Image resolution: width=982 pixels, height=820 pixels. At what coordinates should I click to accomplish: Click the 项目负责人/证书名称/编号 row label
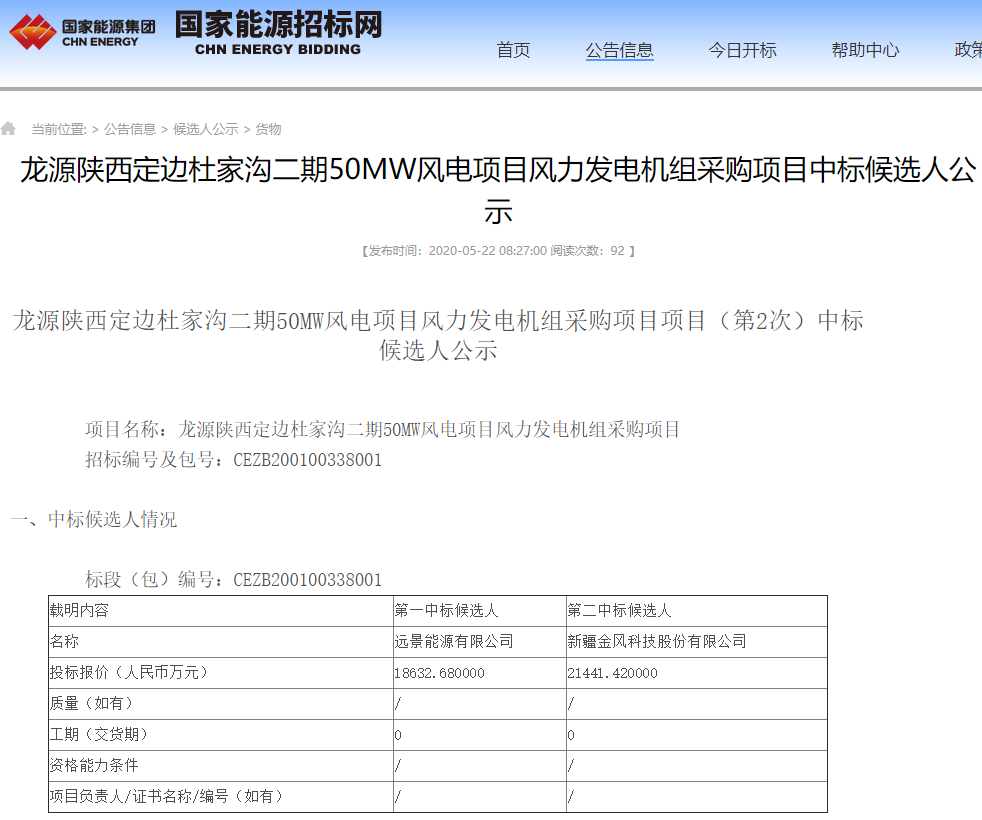221,796
